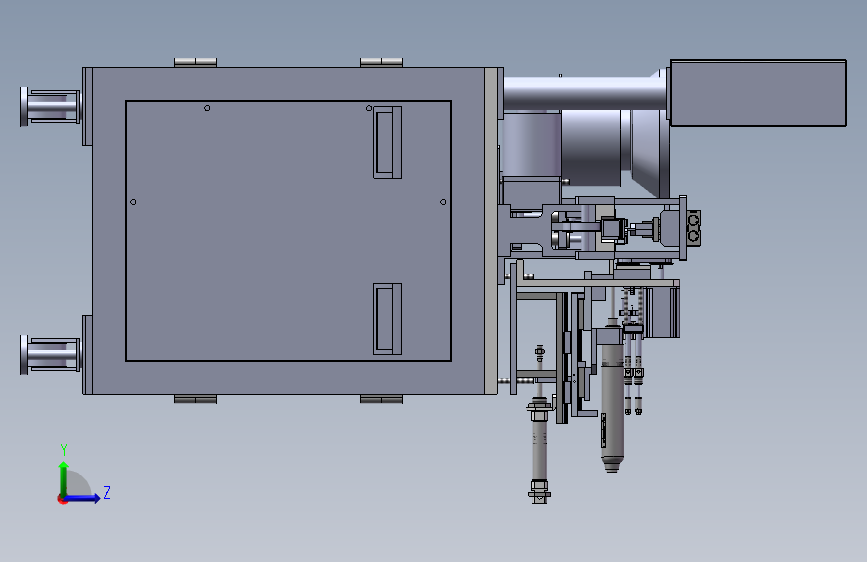Click the red X axis origin dot of triad
This screenshot has height=562, width=867.
(62, 499)
